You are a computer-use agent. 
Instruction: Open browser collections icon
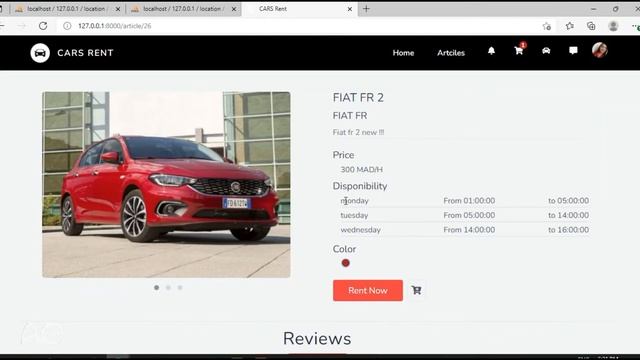tap(591, 26)
